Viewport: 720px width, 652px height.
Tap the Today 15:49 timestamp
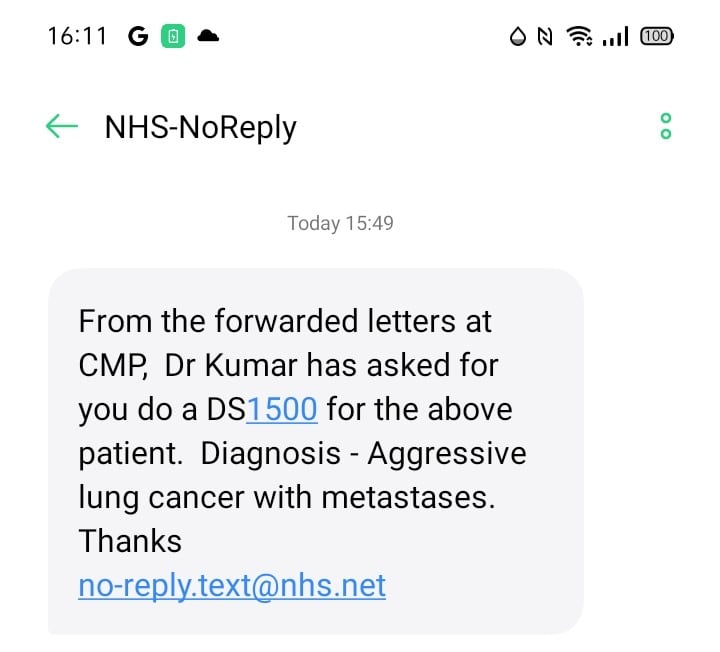pyautogui.click(x=340, y=223)
